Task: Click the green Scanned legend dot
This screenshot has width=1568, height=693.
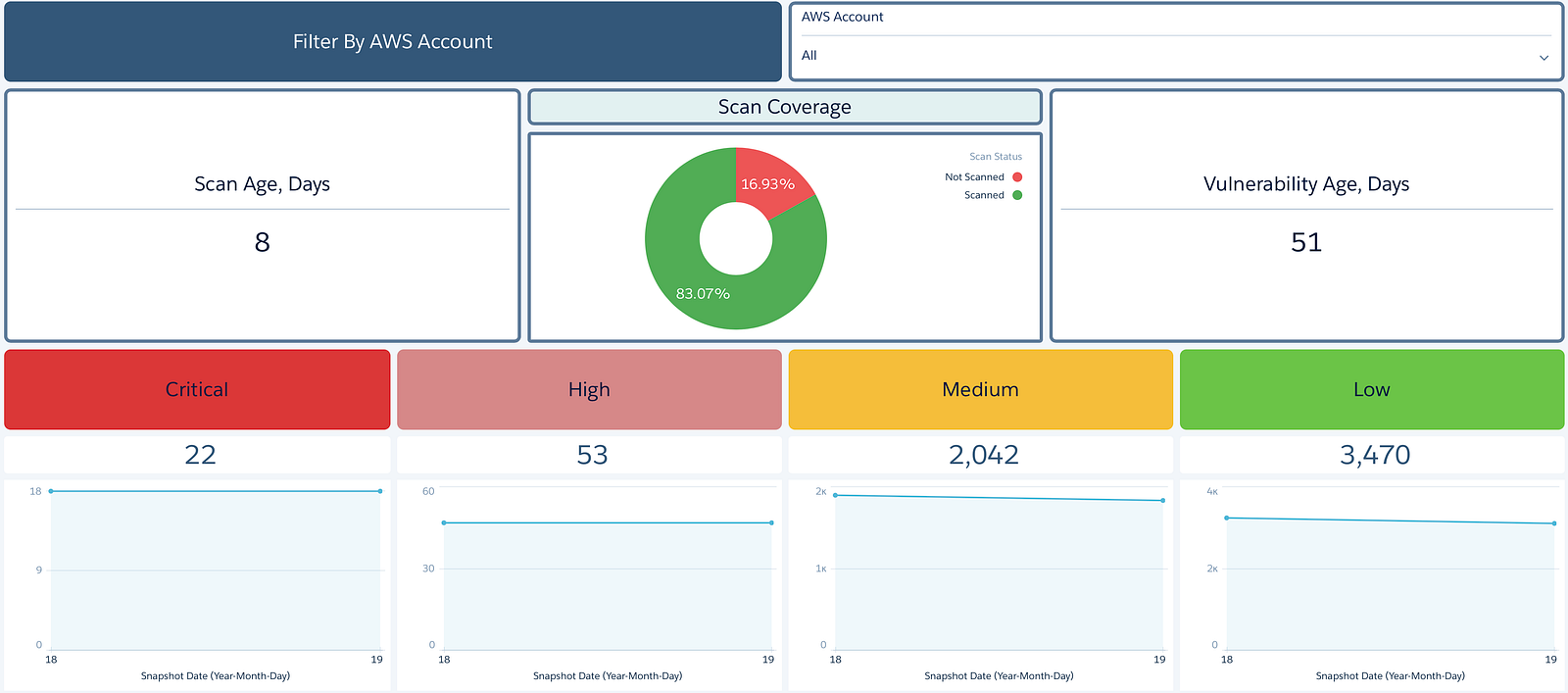Action: tap(1017, 195)
